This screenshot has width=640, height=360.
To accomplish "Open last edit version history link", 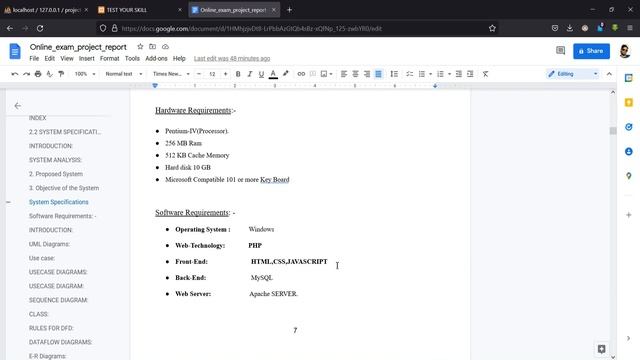I will click(232, 58).
